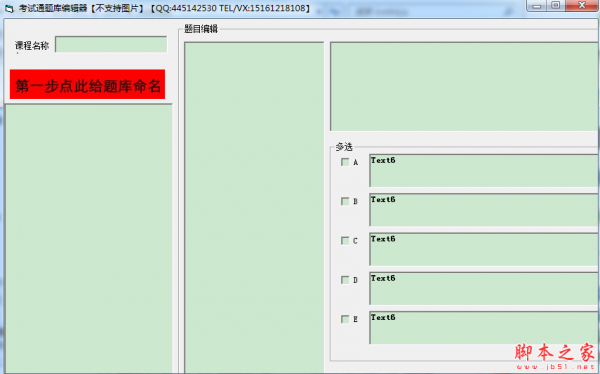This screenshot has width=600, height=374.
Task: Click the large question text area above 多选
Action: (x=465, y=87)
